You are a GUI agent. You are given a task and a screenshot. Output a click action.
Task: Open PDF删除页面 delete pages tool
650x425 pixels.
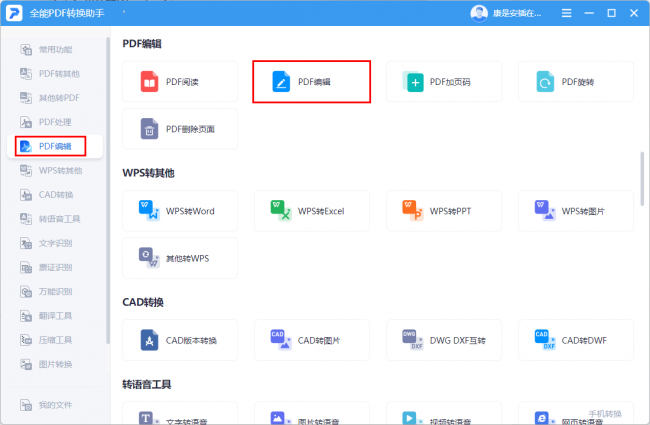[x=180, y=129]
